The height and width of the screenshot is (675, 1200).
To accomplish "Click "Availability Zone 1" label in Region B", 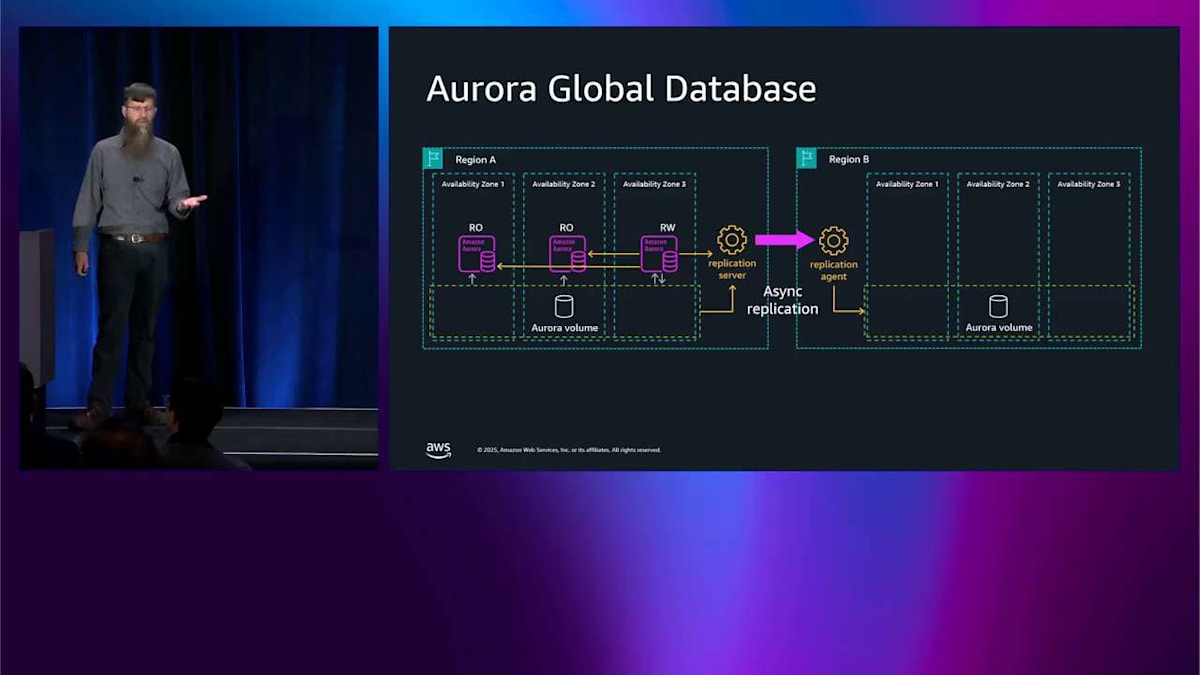I will point(907,184).
